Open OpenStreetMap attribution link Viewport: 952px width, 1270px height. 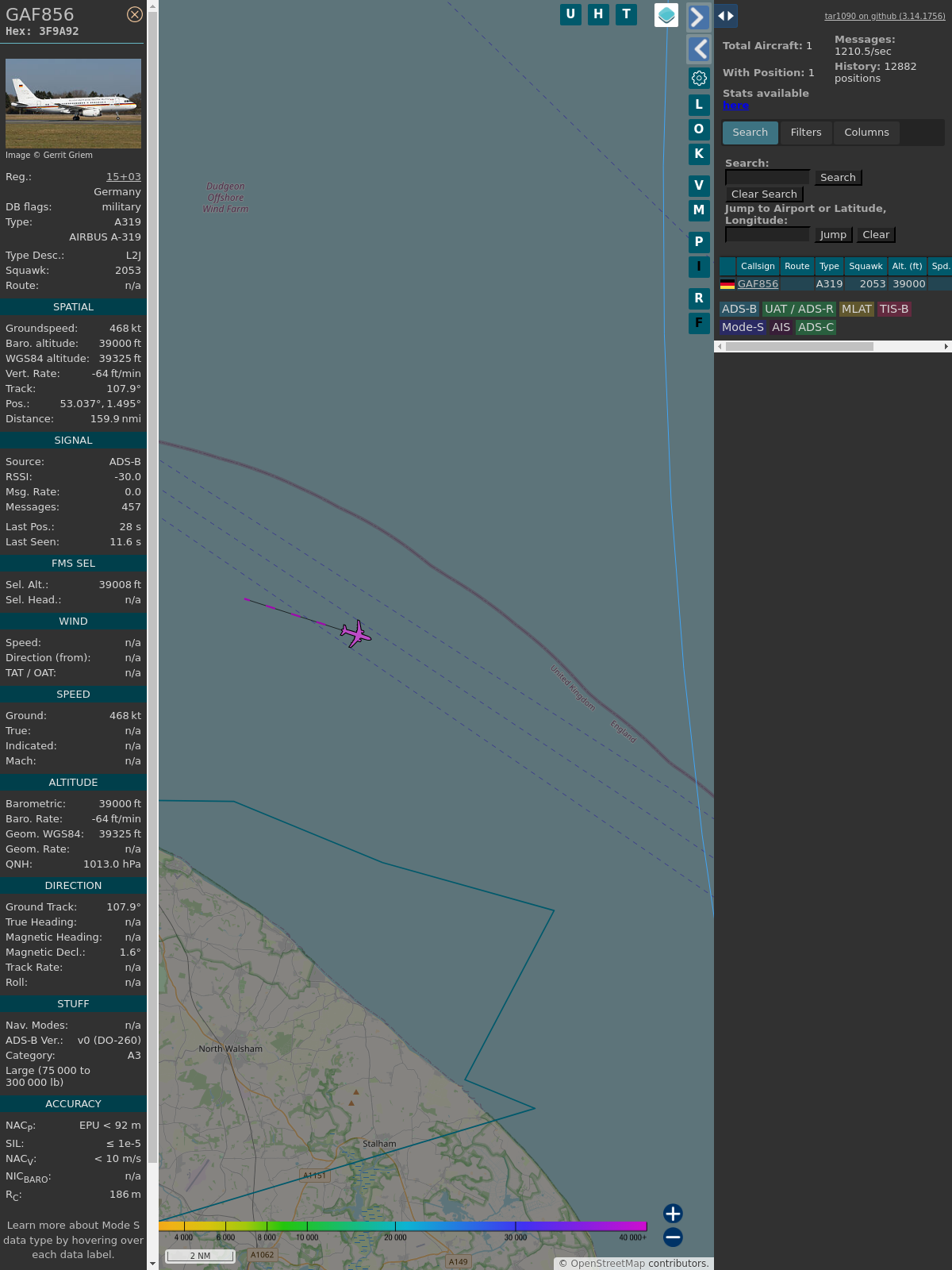[608, 1264]
